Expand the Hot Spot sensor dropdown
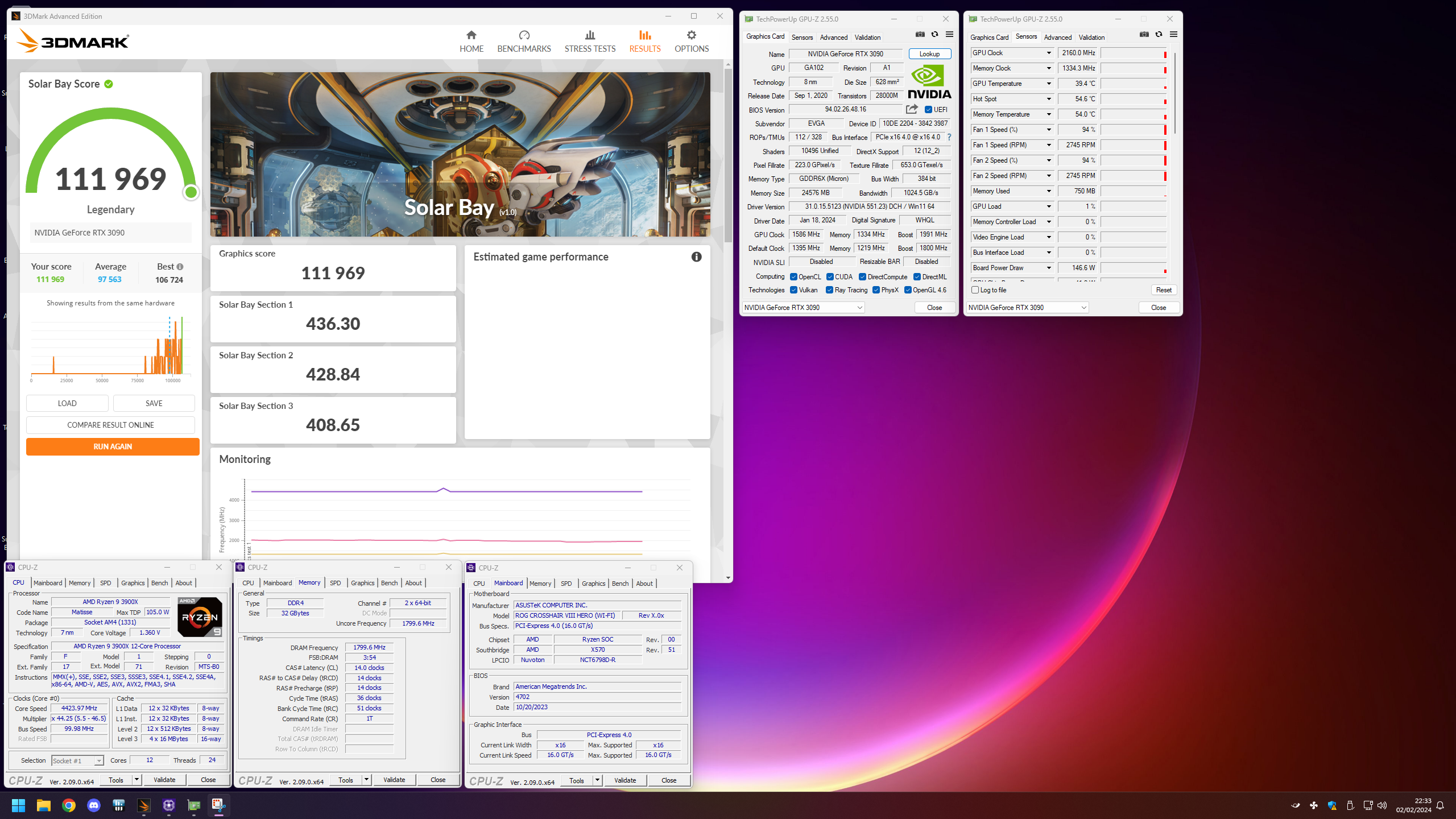1456x819 pixels. coord(1049,99)
